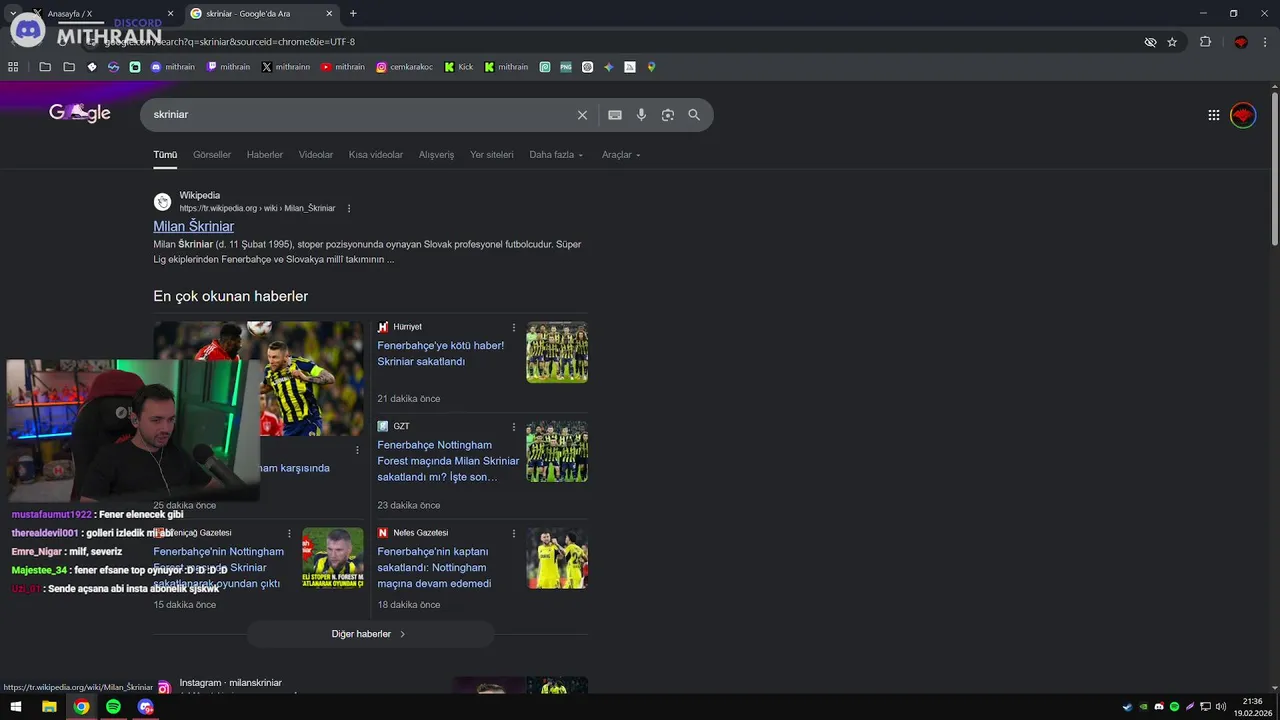Open the bookmarks apps grid icon

13,67
